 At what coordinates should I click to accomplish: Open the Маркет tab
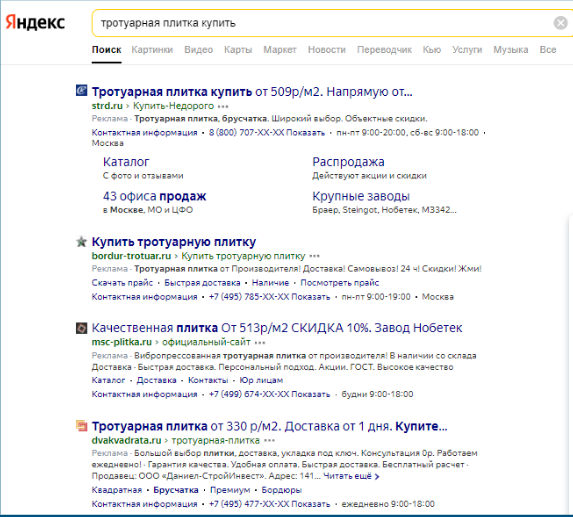click(280, 50)
